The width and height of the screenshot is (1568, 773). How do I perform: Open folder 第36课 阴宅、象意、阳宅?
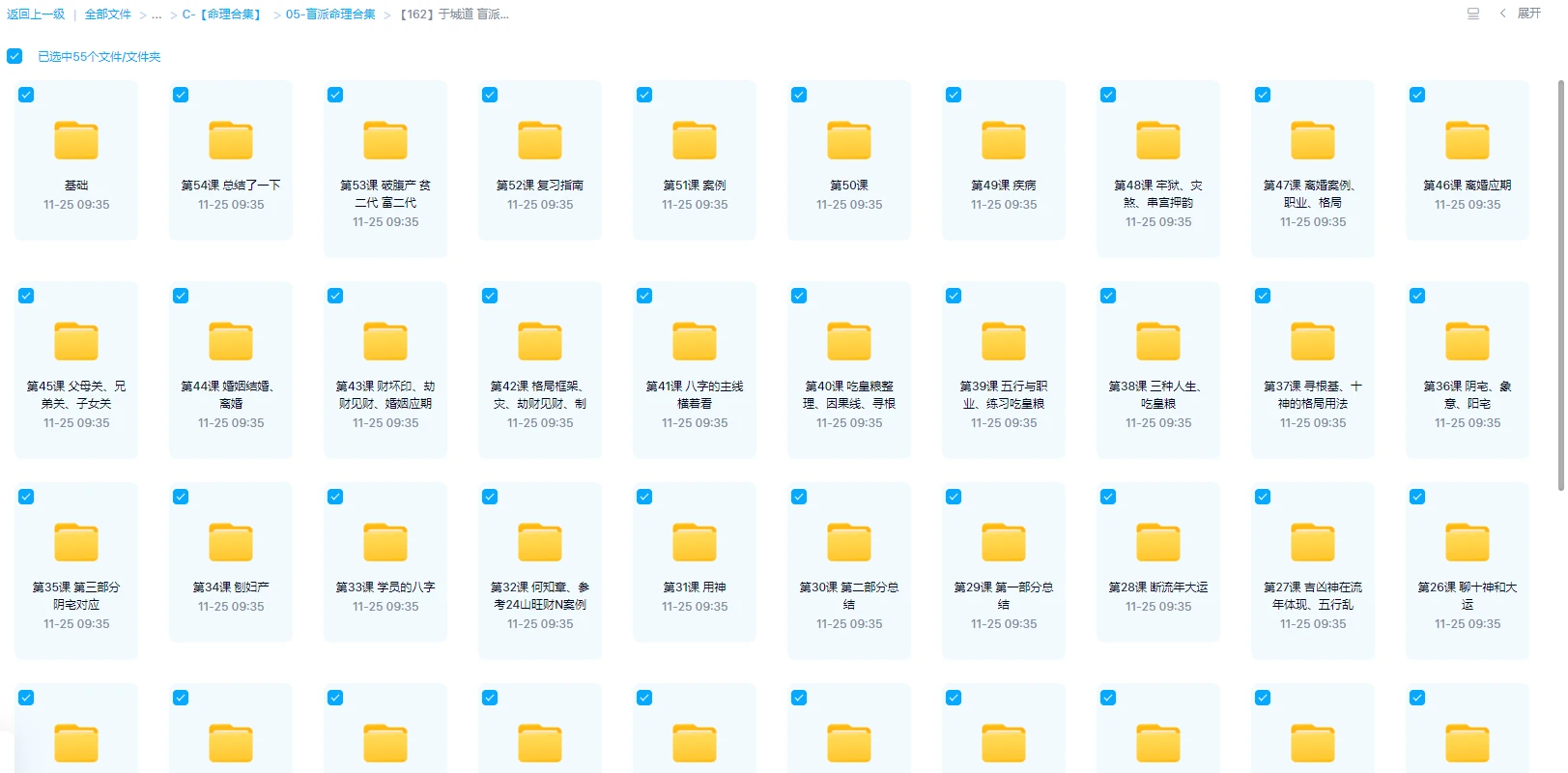coord(1468,341)
